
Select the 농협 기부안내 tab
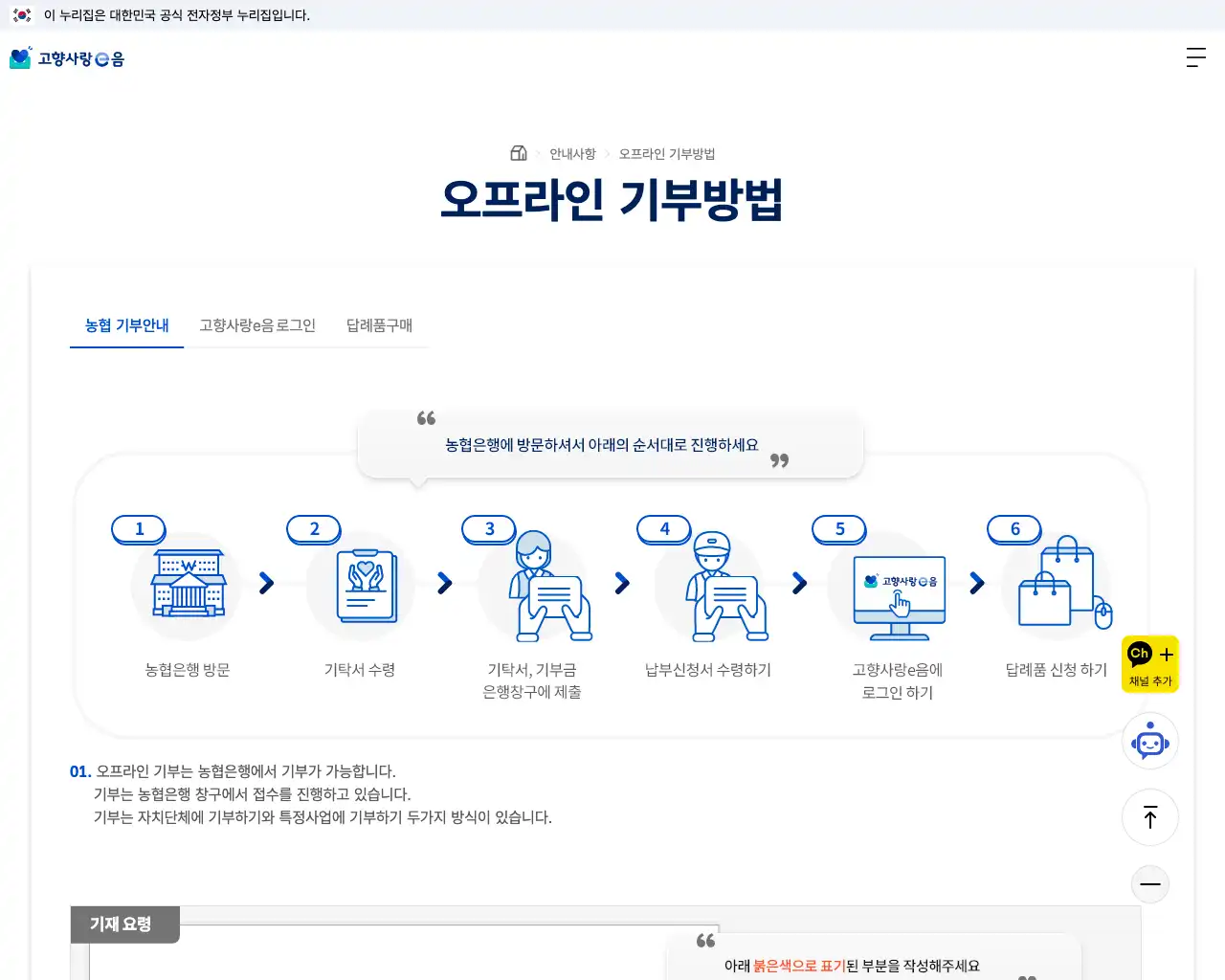tap(126, 325)
